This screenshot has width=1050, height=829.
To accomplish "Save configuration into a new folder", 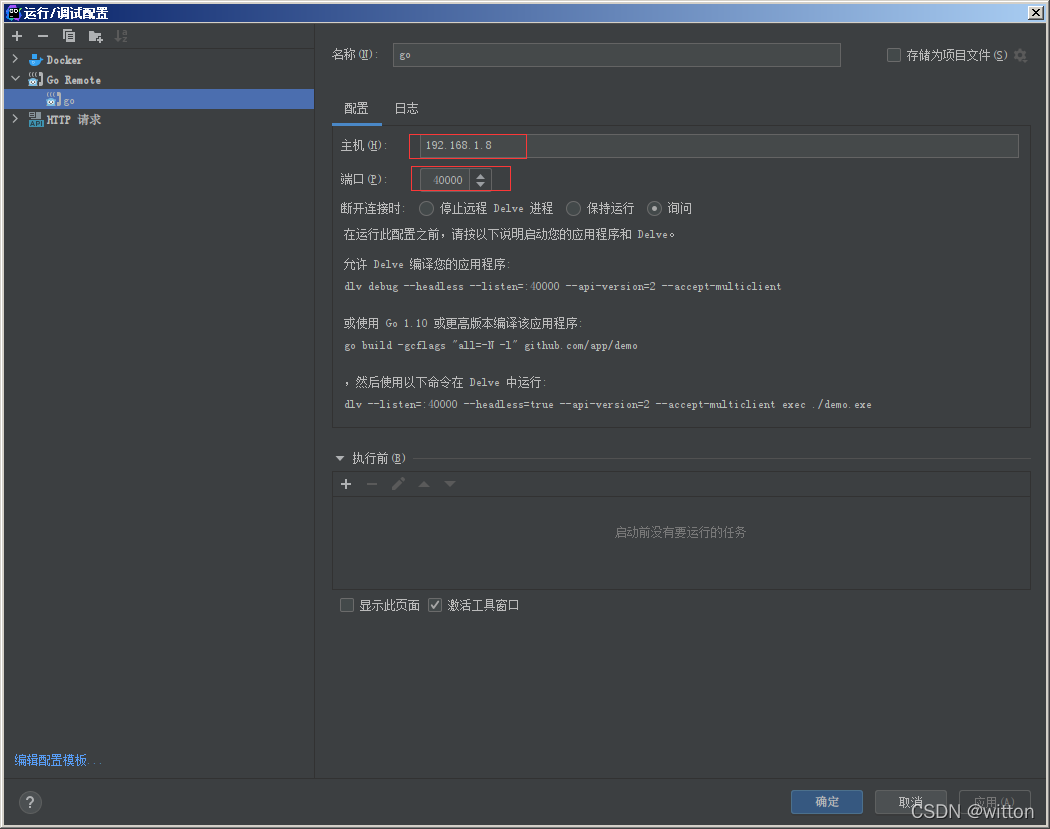I will [x=95, y=36].
